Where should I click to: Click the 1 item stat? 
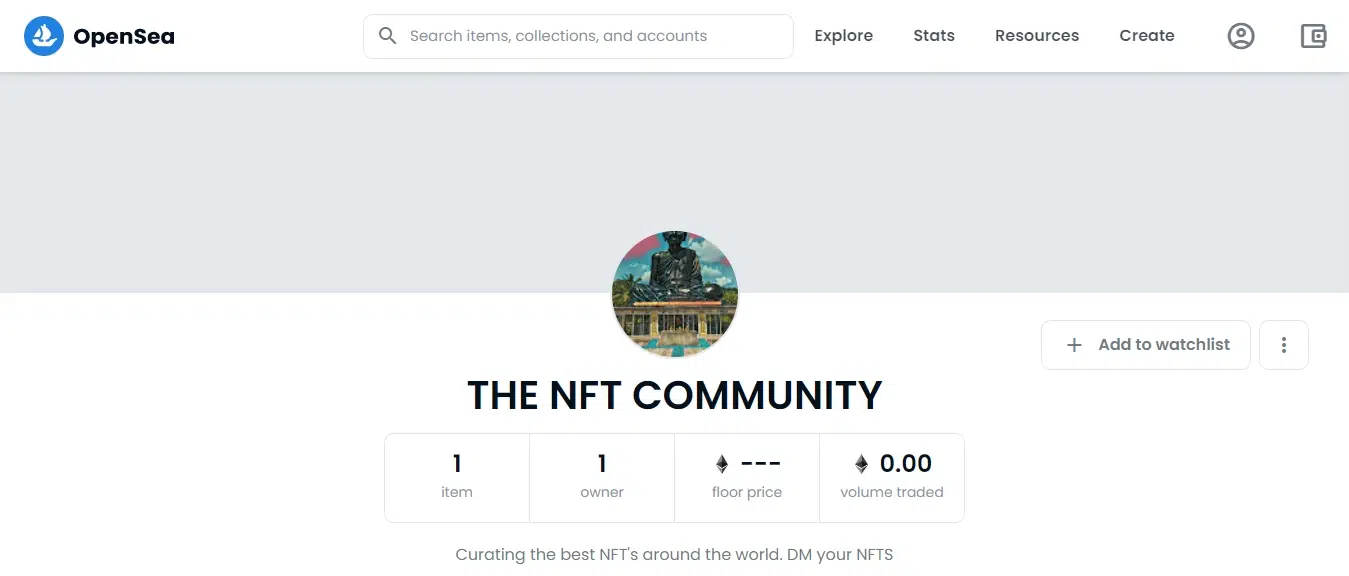[x=457, y=477]
